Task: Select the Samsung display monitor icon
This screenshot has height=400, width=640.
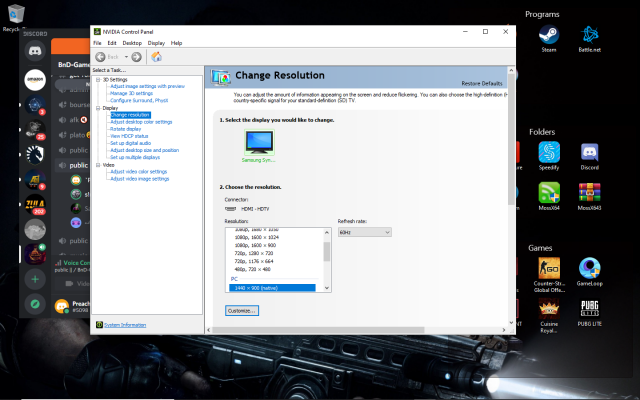Action: tap(259, 146)
